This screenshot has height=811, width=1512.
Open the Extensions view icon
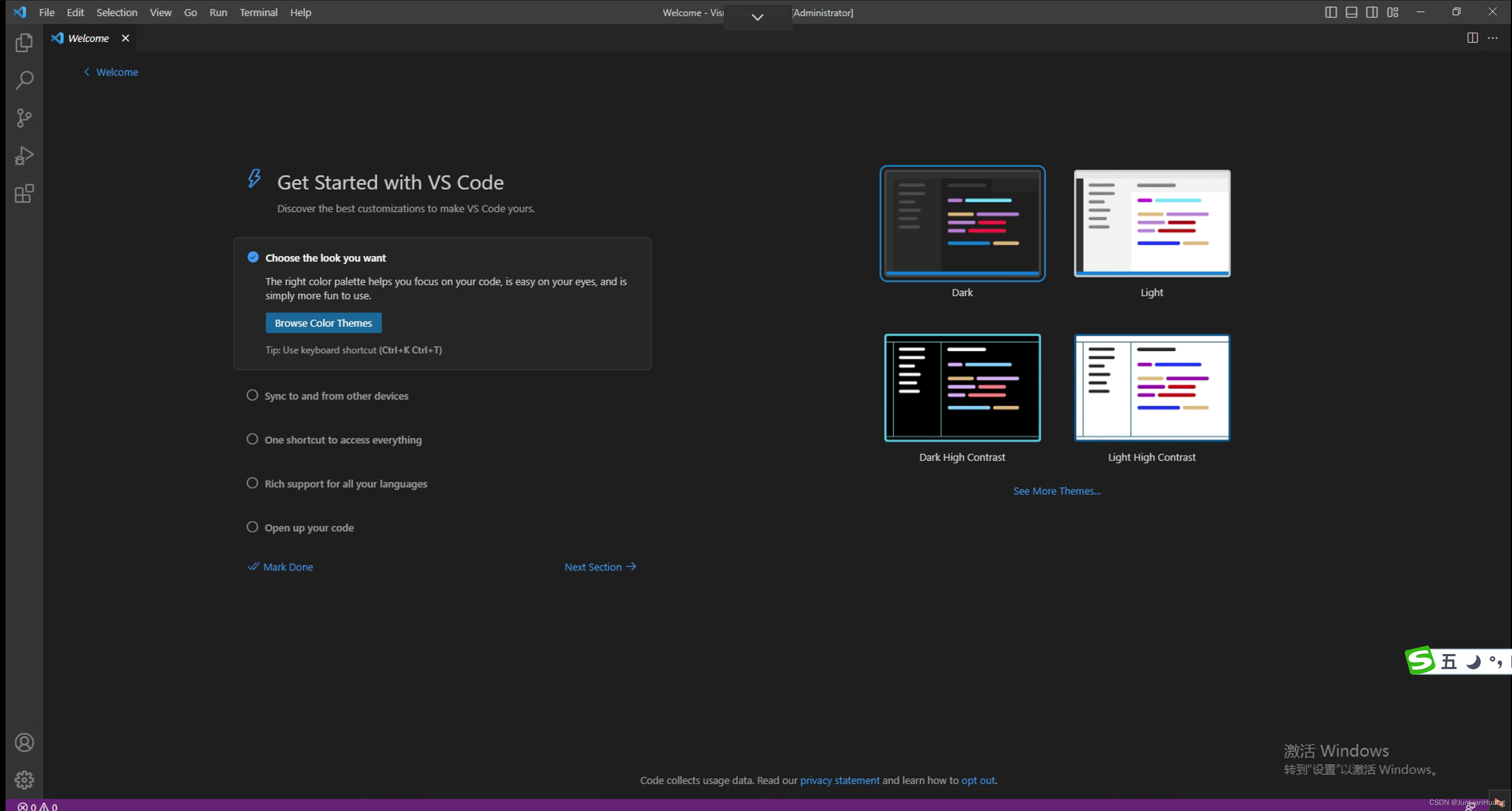(x=24, y=194)
